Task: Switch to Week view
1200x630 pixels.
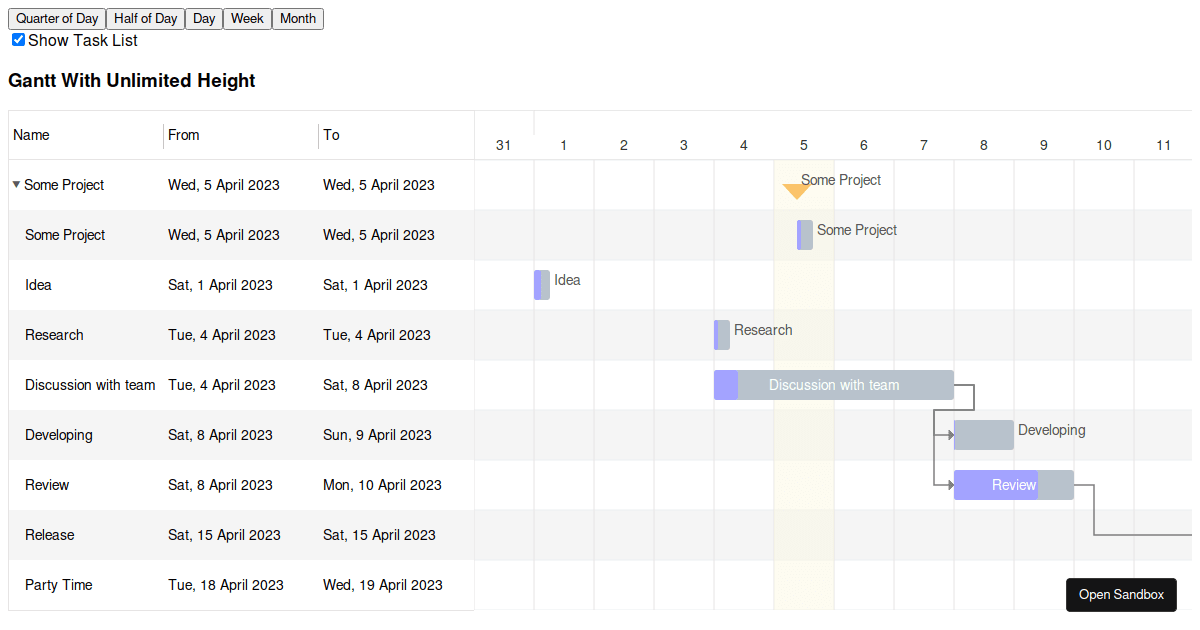Action: 246,18
